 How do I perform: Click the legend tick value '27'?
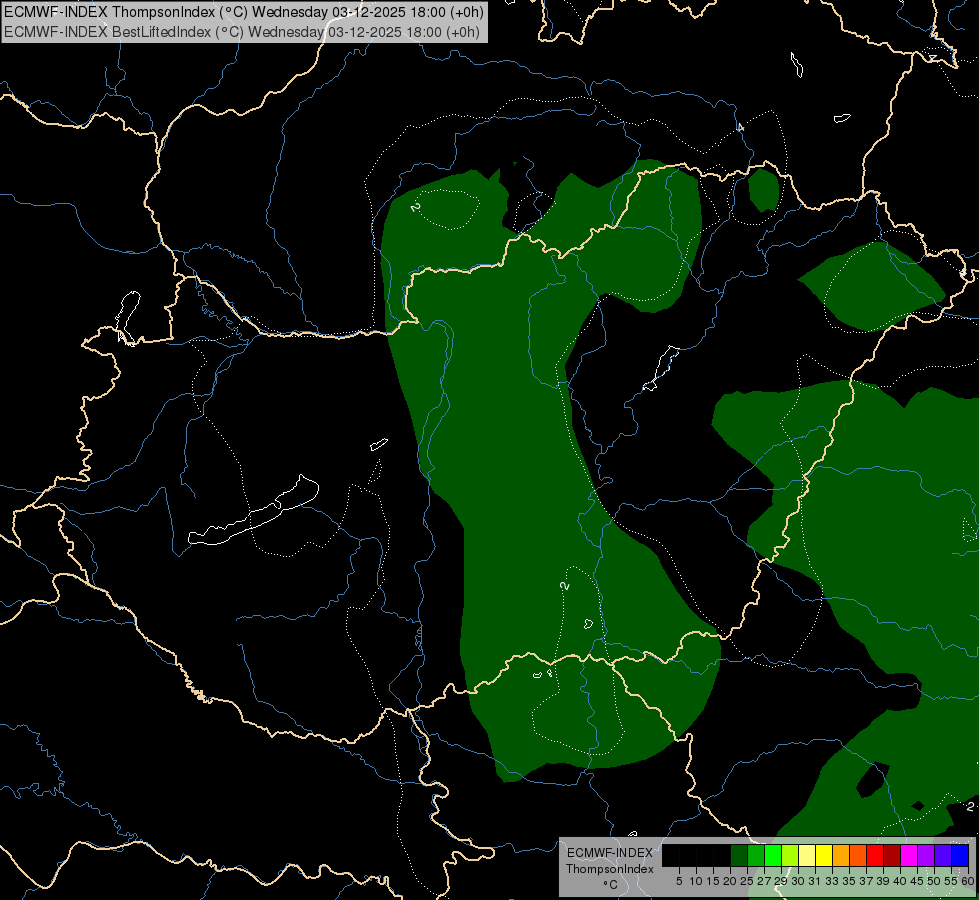[764, 881]
